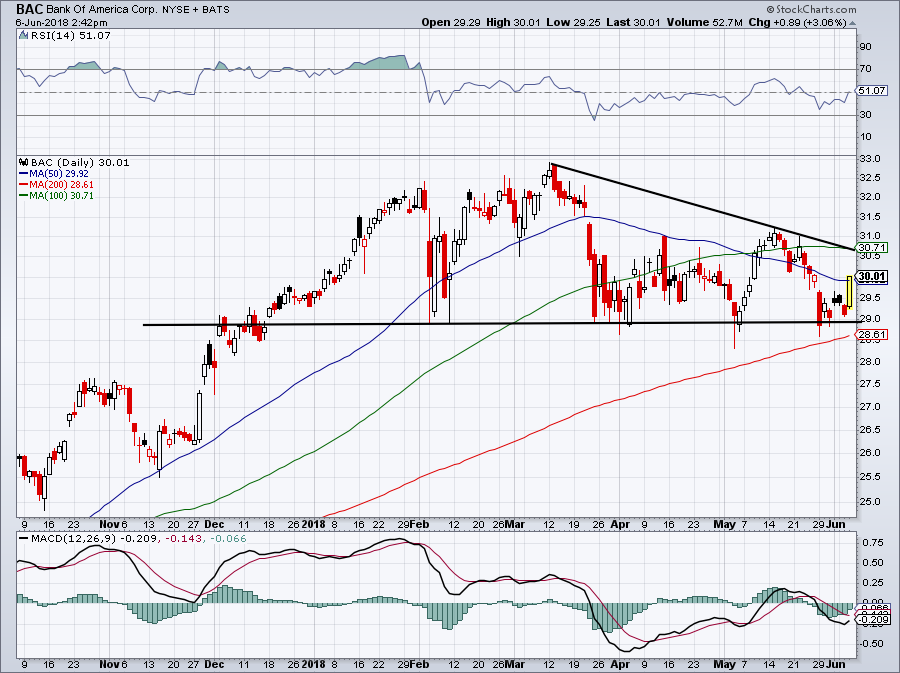Screen dimensions: 900x673
Task: Click the RSI area icon before RSI(14)
Action: pos(24,35)
